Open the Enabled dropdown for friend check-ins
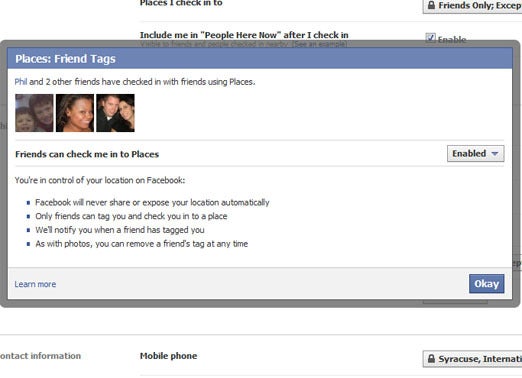The image size is (522, 378). (475, 154)
